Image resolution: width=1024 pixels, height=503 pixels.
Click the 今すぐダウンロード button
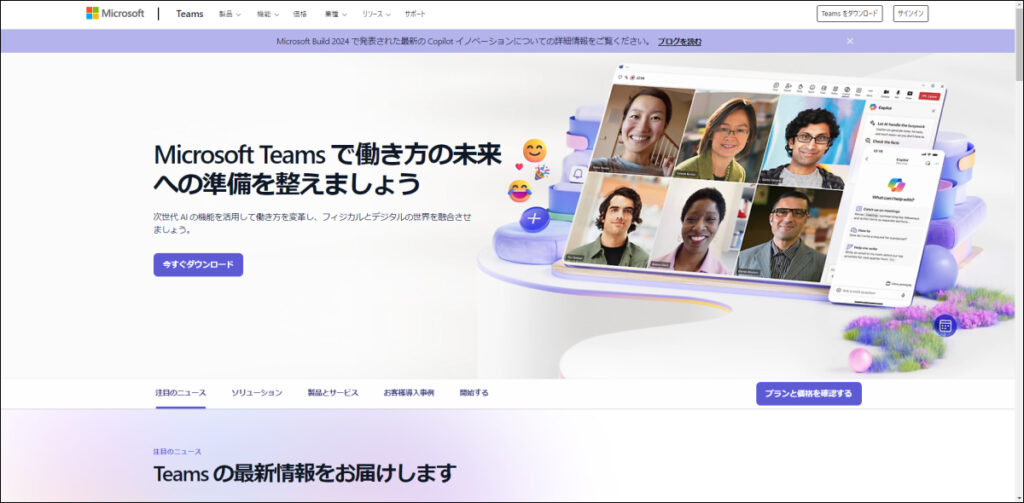pos(199,265)
